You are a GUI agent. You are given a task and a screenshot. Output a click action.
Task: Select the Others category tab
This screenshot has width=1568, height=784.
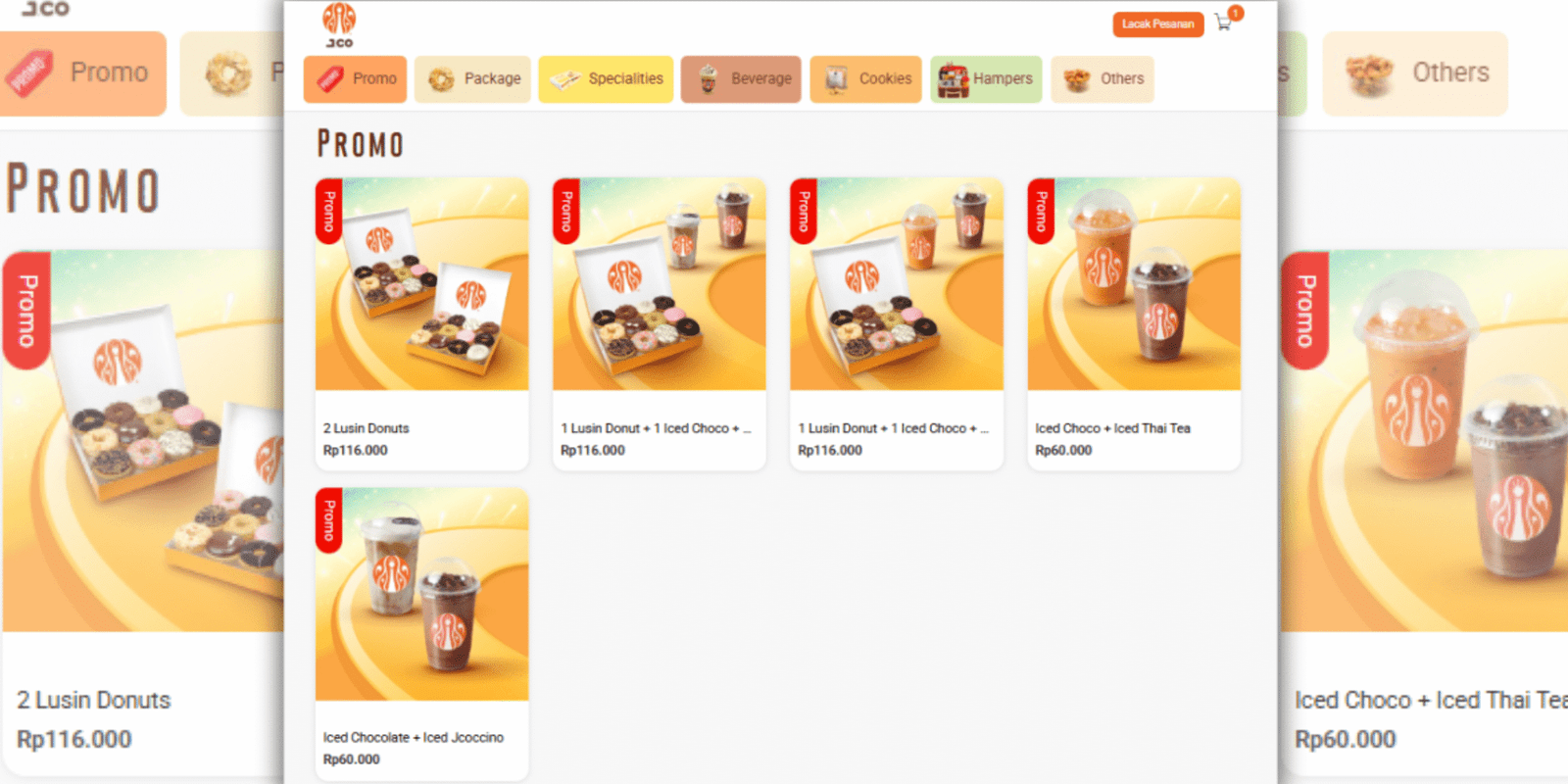pos(1102,78)
